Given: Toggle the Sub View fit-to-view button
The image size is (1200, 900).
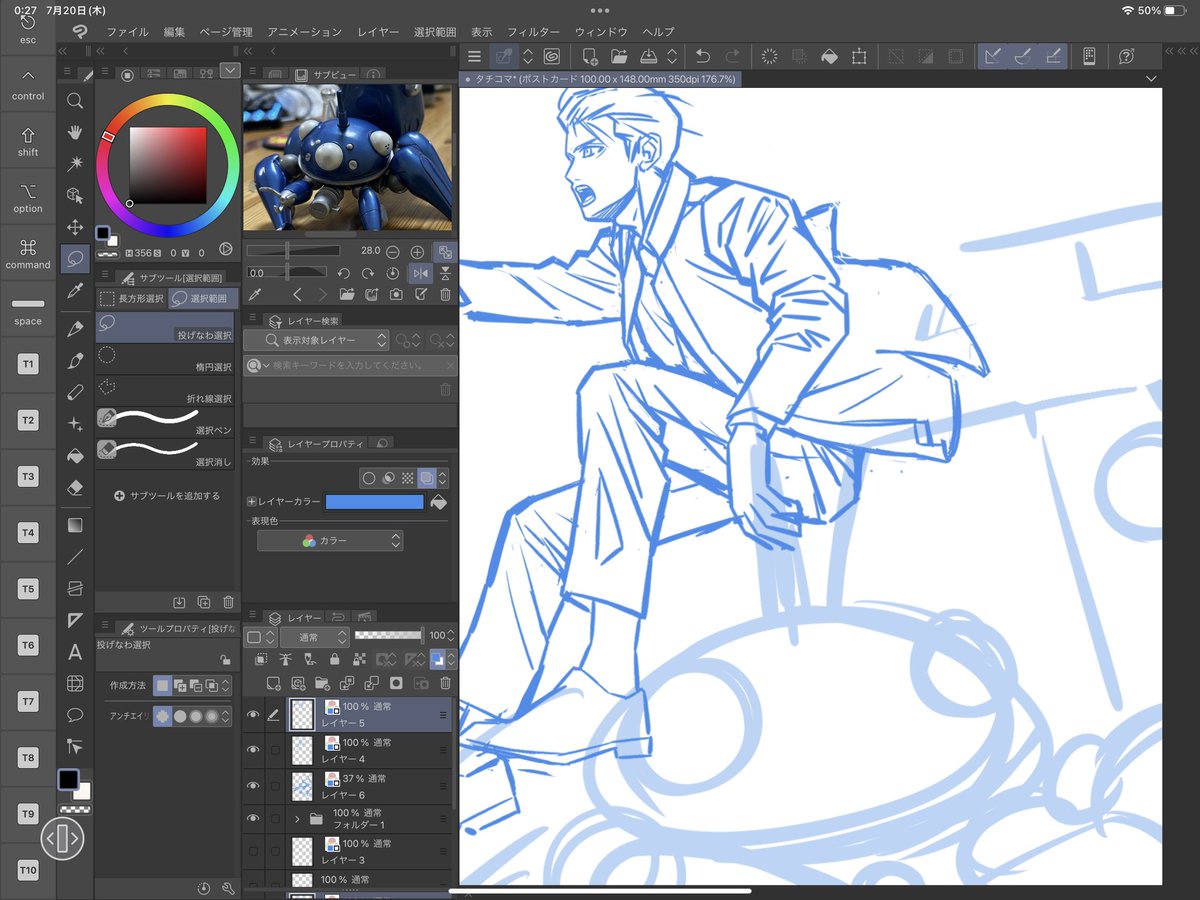Looking at the screenshot, I should click(445, 251).
